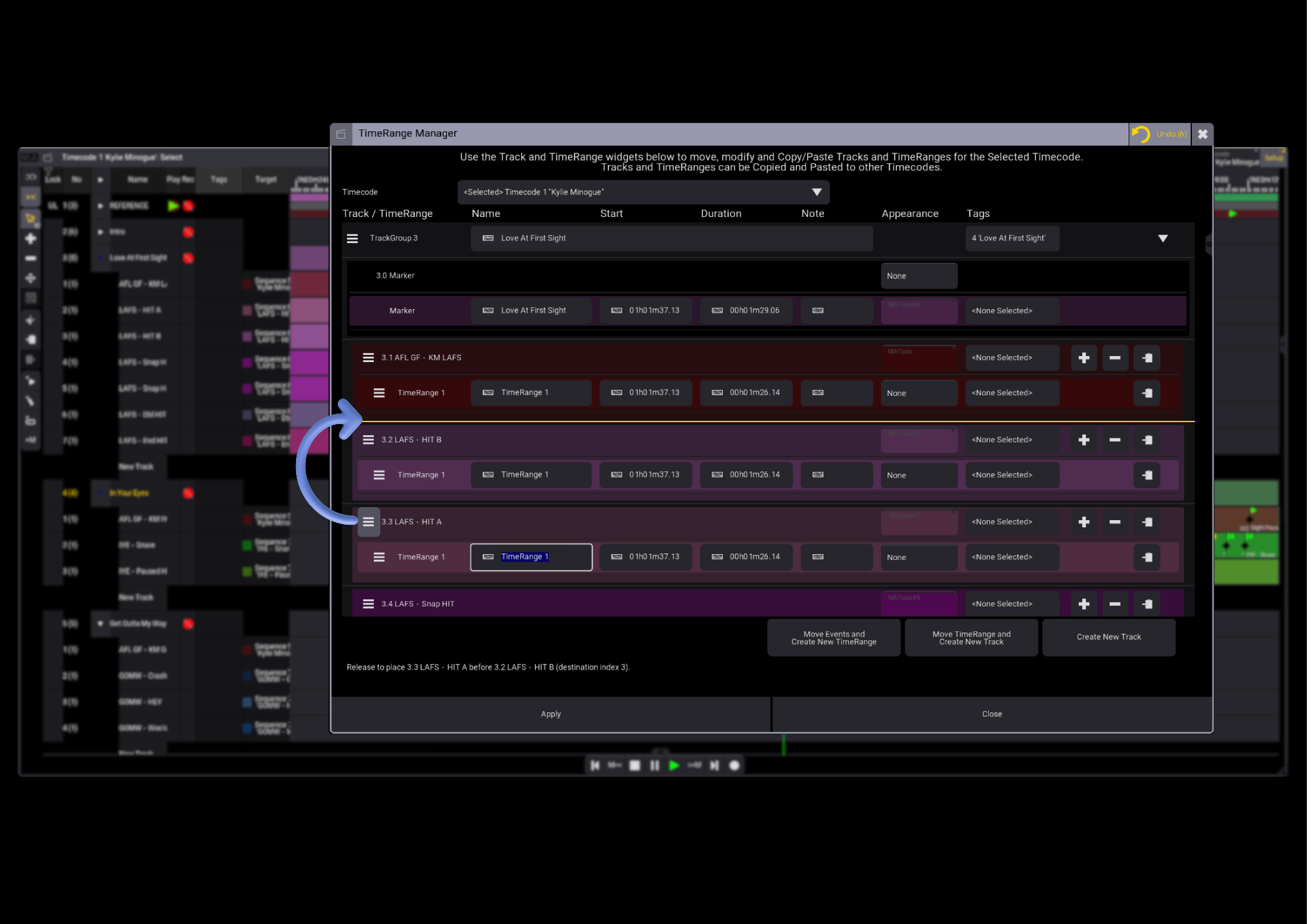This screenshot has height=924, width=1307.
Task: Click the play button in transport bar
Action: 674,765
